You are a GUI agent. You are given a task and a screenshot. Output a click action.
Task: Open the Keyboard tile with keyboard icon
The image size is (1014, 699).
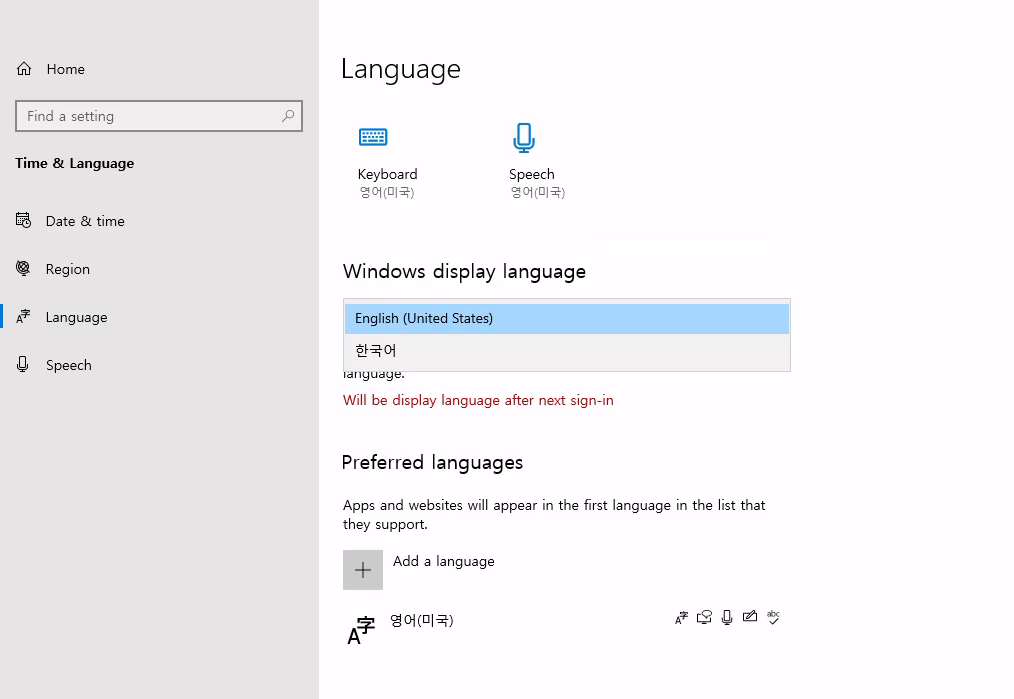387,161
